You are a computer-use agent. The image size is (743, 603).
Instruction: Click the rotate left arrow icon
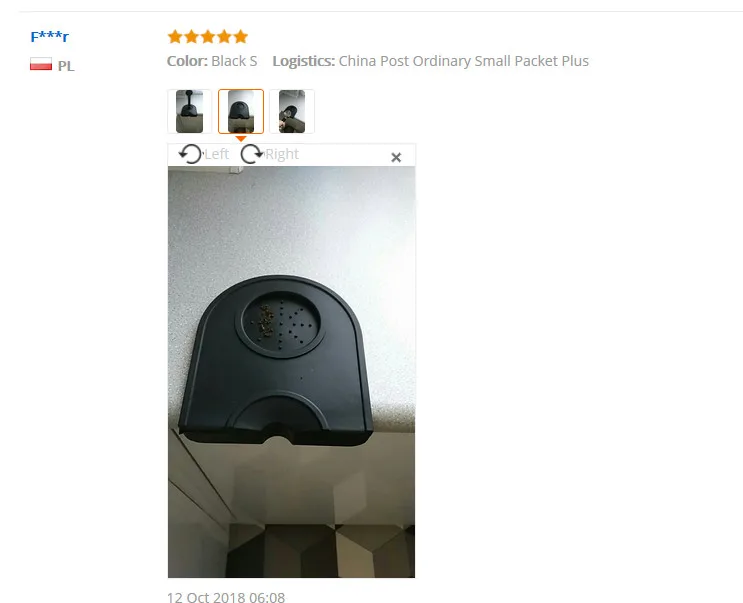coord(190,154)
